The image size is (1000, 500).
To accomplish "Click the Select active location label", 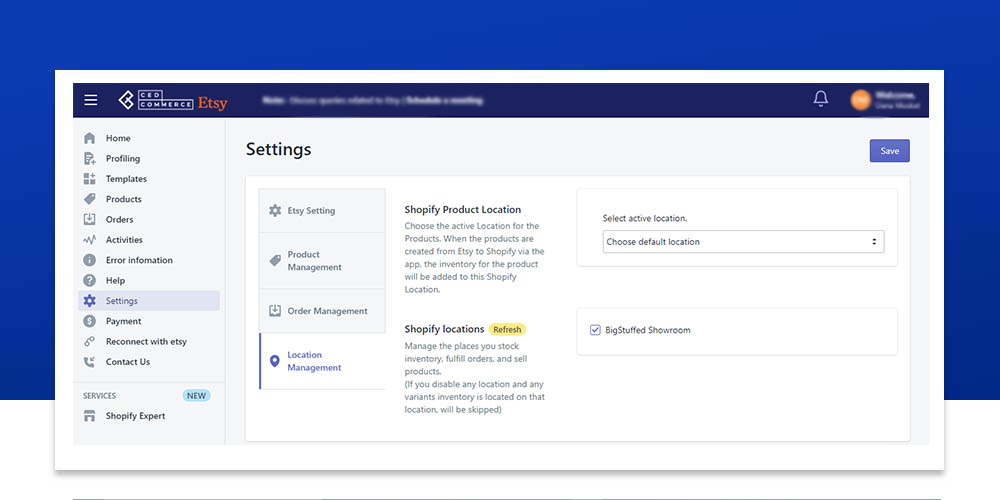I will point(645,218).
